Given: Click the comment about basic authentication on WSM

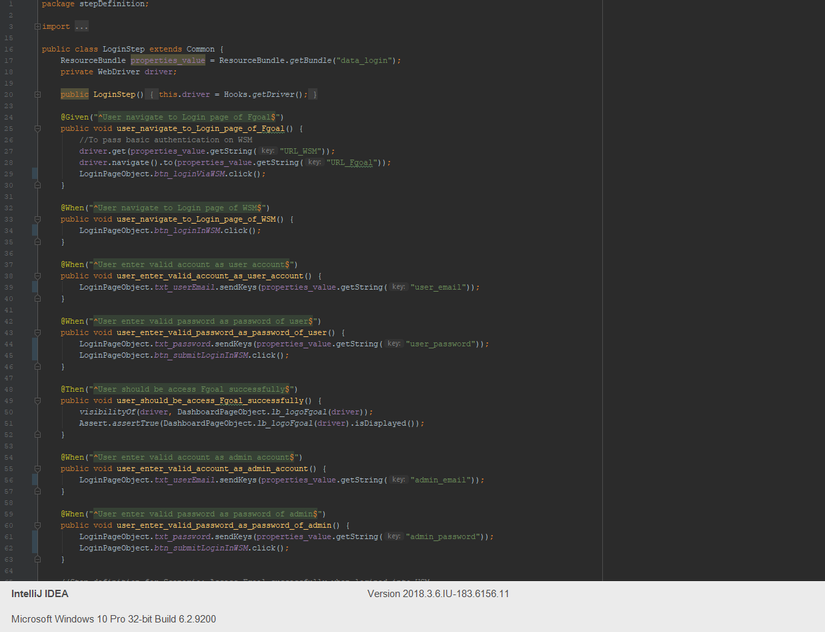Looking at the screenshot, I should pos(166,140).
